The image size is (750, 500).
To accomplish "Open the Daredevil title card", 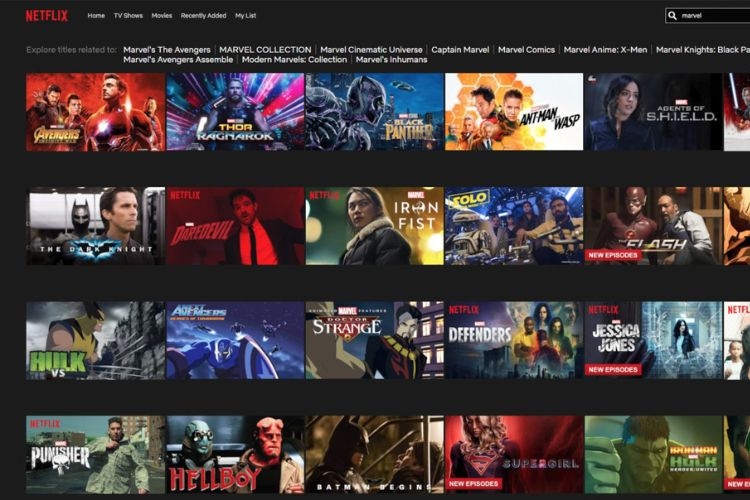I will pyautogui.click(x=235, y=226).
